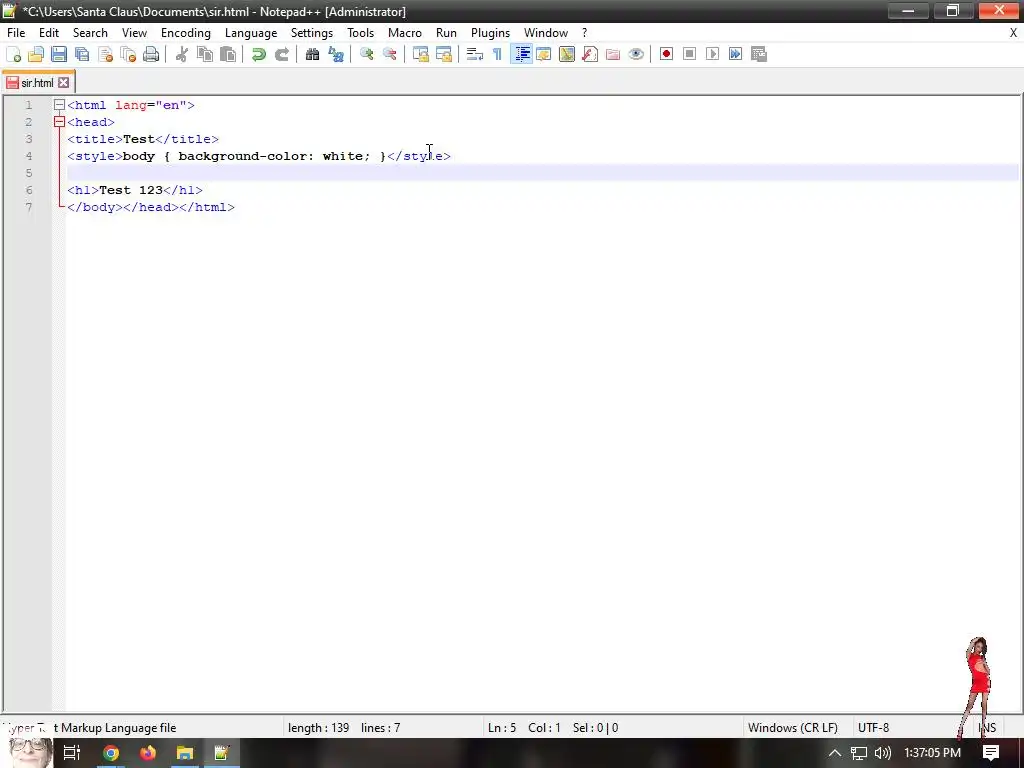The image size is (1024, 768).
Task: Click the Close document toolbar icon
Action: tap(105, 54)
